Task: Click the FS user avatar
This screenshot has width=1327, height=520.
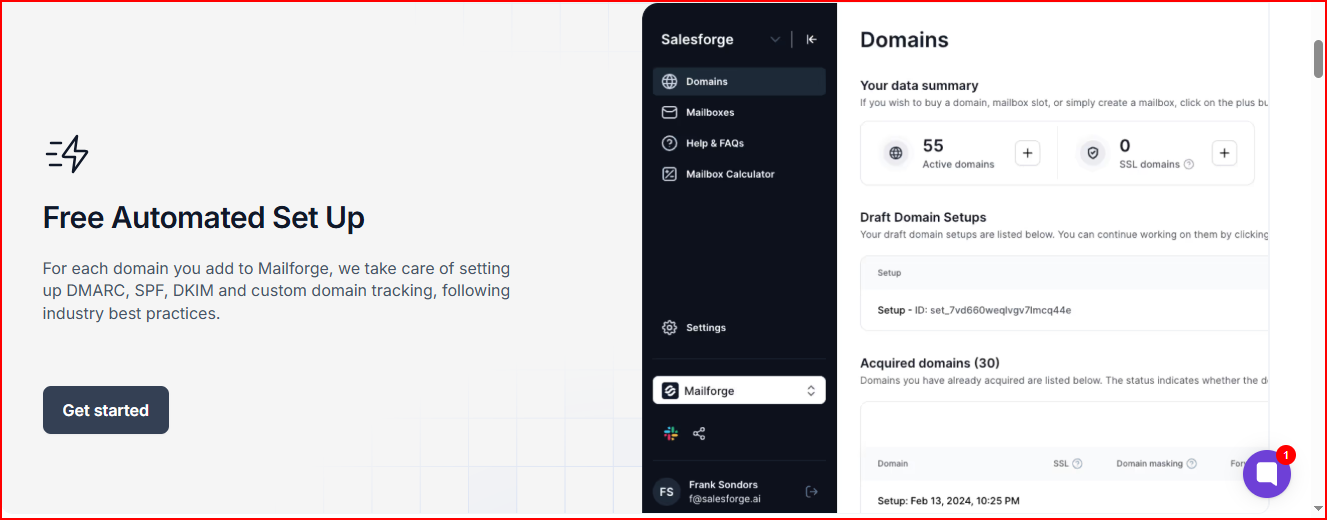Action: 667,492
